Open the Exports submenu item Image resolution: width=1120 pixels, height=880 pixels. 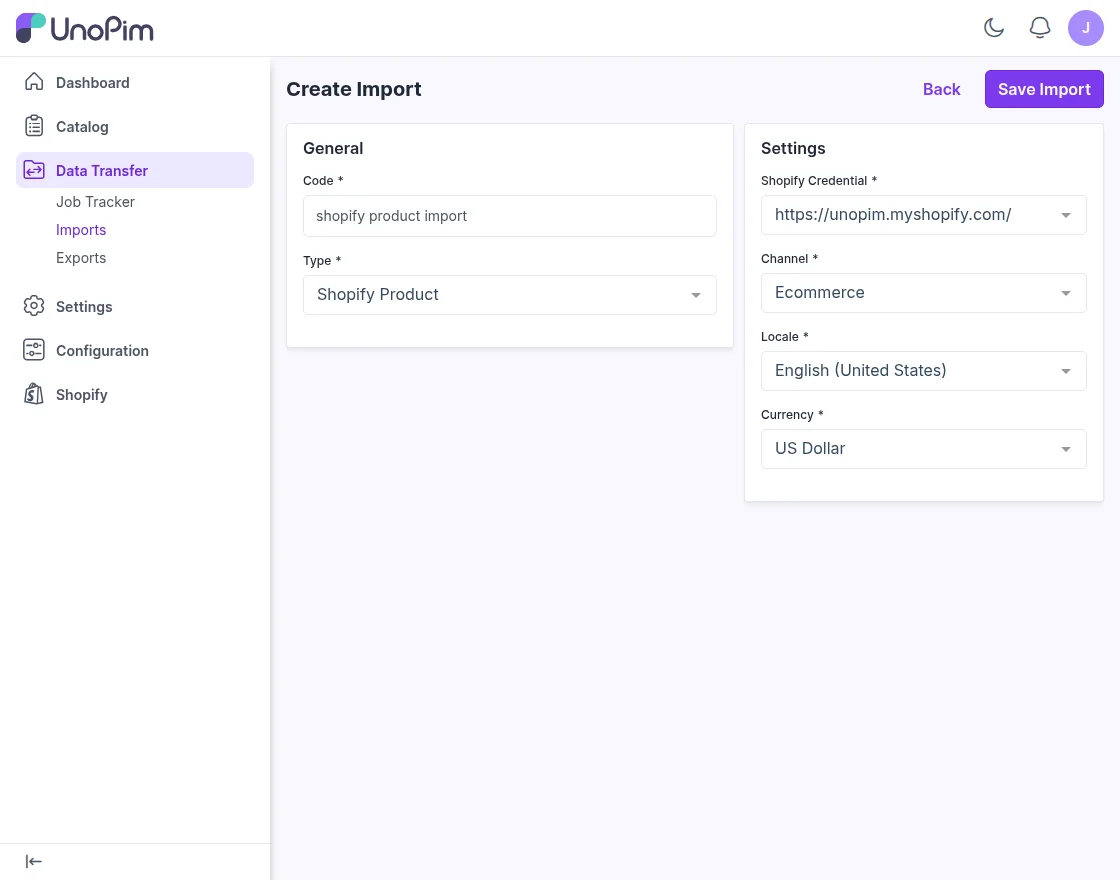[81, 258]
